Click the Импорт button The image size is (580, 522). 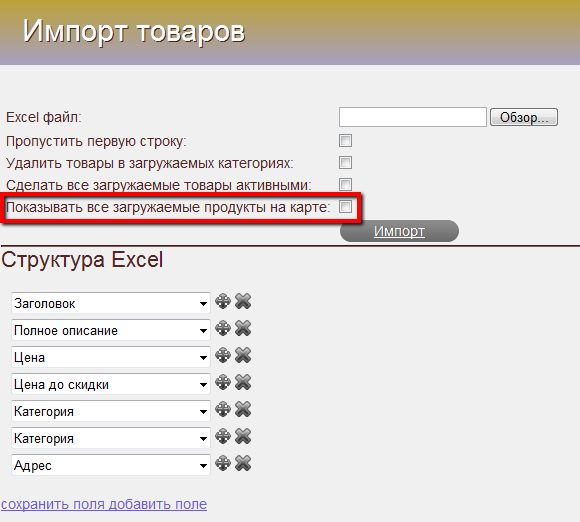[x=399, y=231]
